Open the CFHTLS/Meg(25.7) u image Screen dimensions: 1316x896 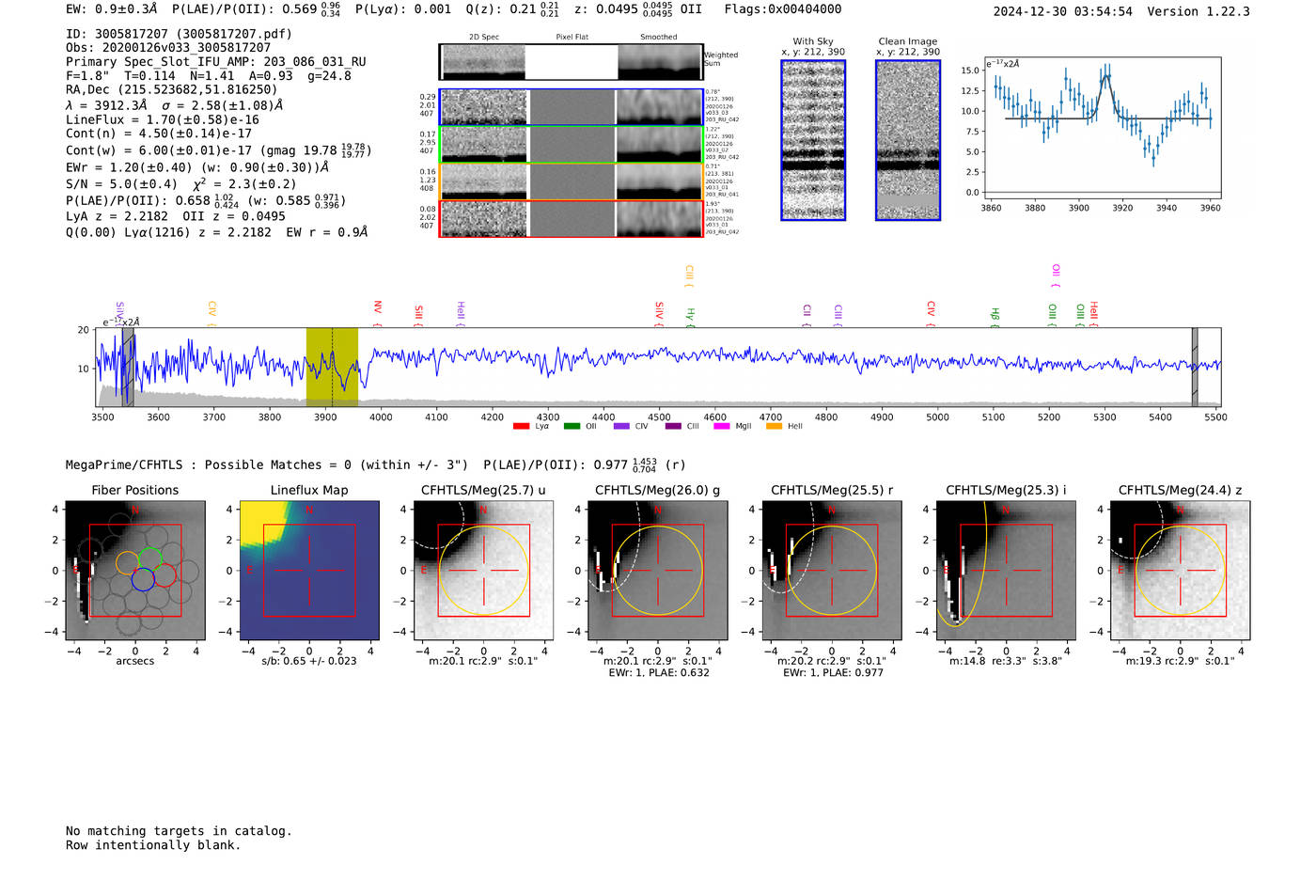(483, 571)
